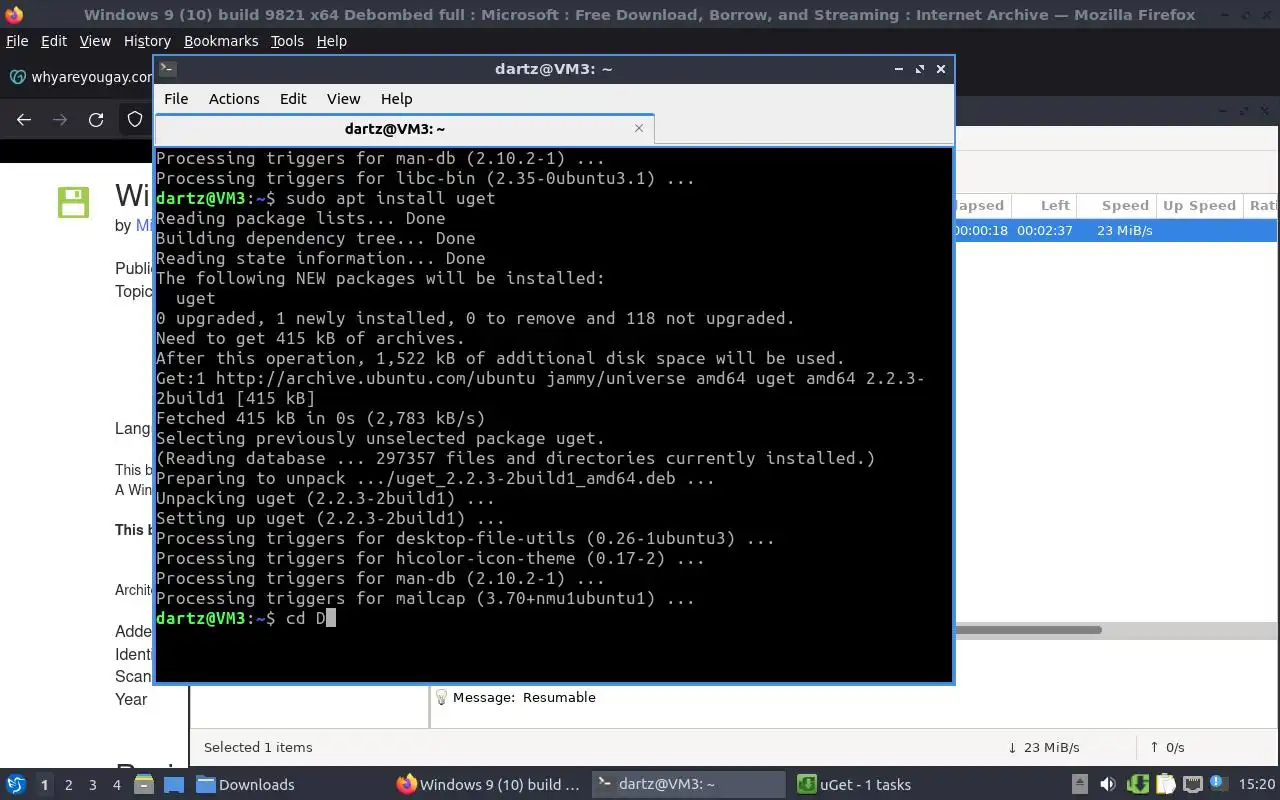The width and height of the screenshot is (1280, 800).
Task: Click the uGet horizontal scrollbar
Action: coord(1029,630)
